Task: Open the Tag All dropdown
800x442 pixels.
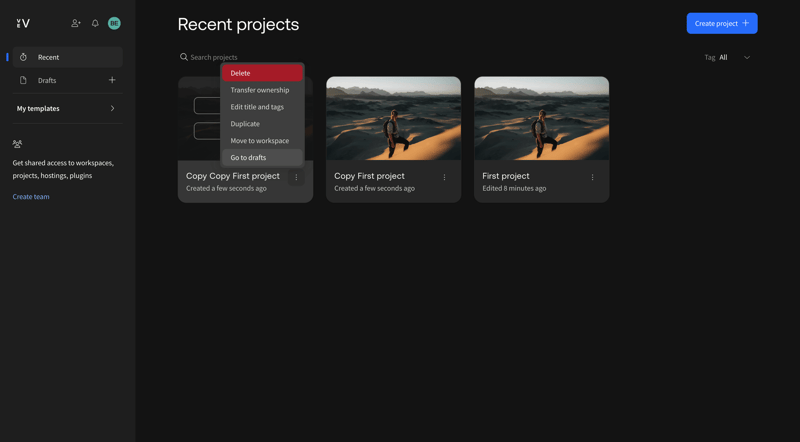Action: click(728, 57)
